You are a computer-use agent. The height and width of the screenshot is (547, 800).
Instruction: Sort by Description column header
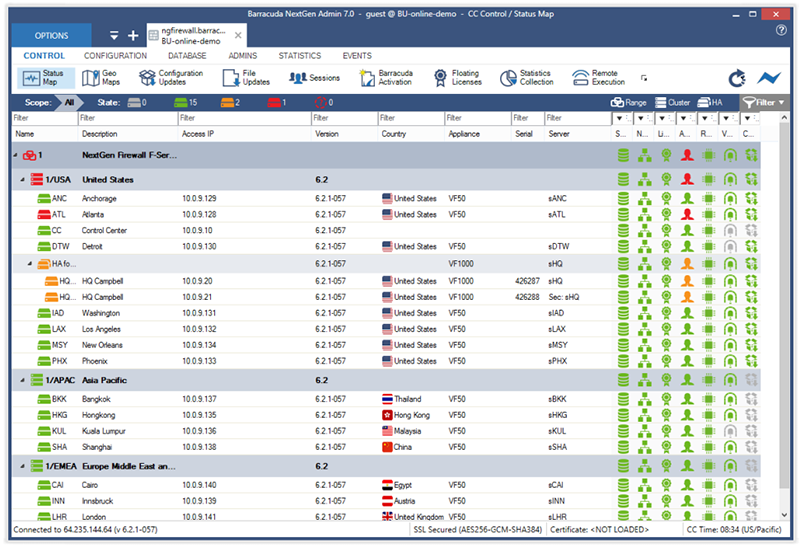pos(128,134)
